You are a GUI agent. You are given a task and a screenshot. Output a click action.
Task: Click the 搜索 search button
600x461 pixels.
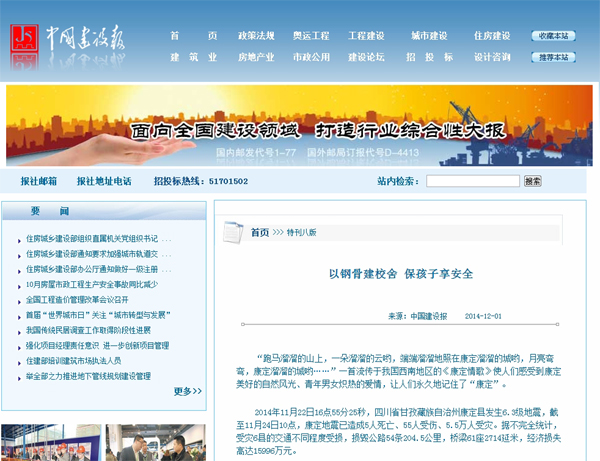(x=533, y=181)
